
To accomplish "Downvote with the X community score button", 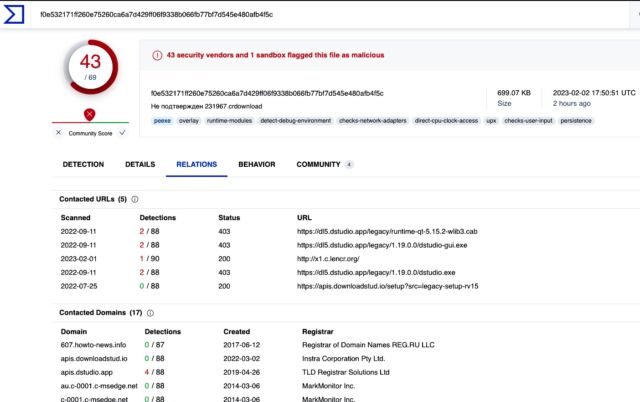I will point(58,132).
